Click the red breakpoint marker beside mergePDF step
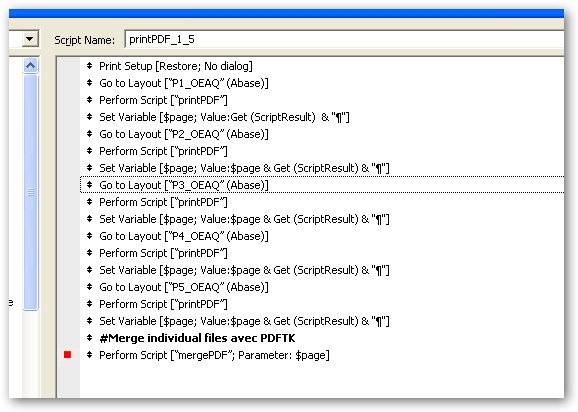 tap(67, 355)
